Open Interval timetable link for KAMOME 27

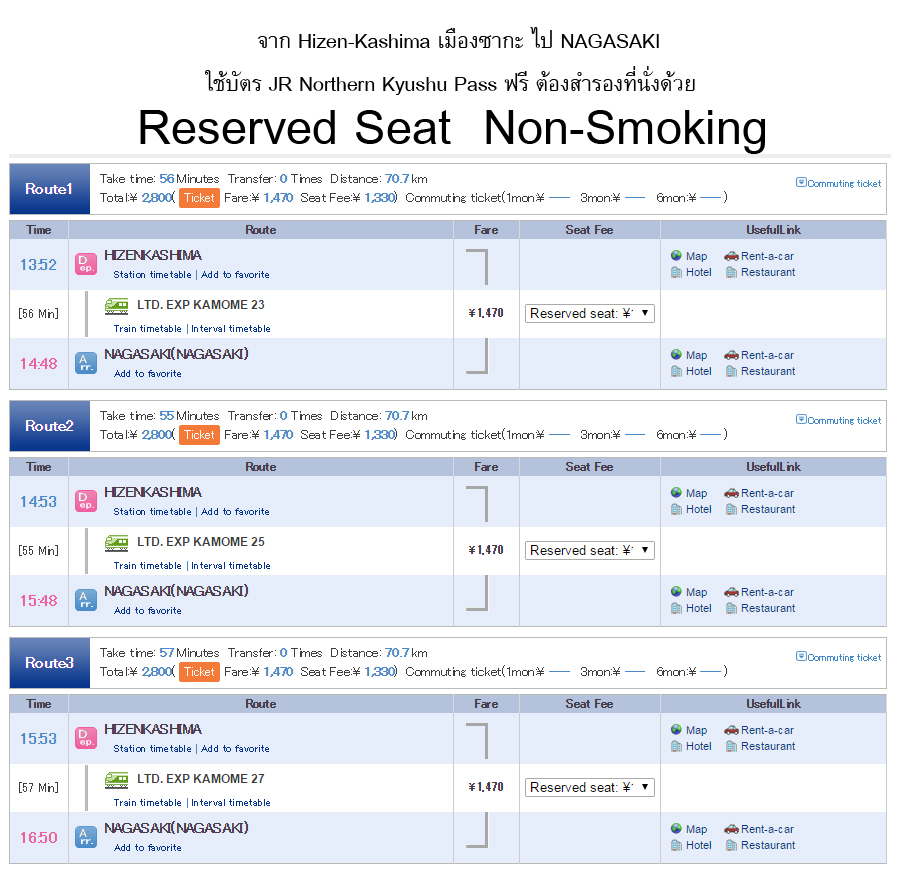coord(231,803)
